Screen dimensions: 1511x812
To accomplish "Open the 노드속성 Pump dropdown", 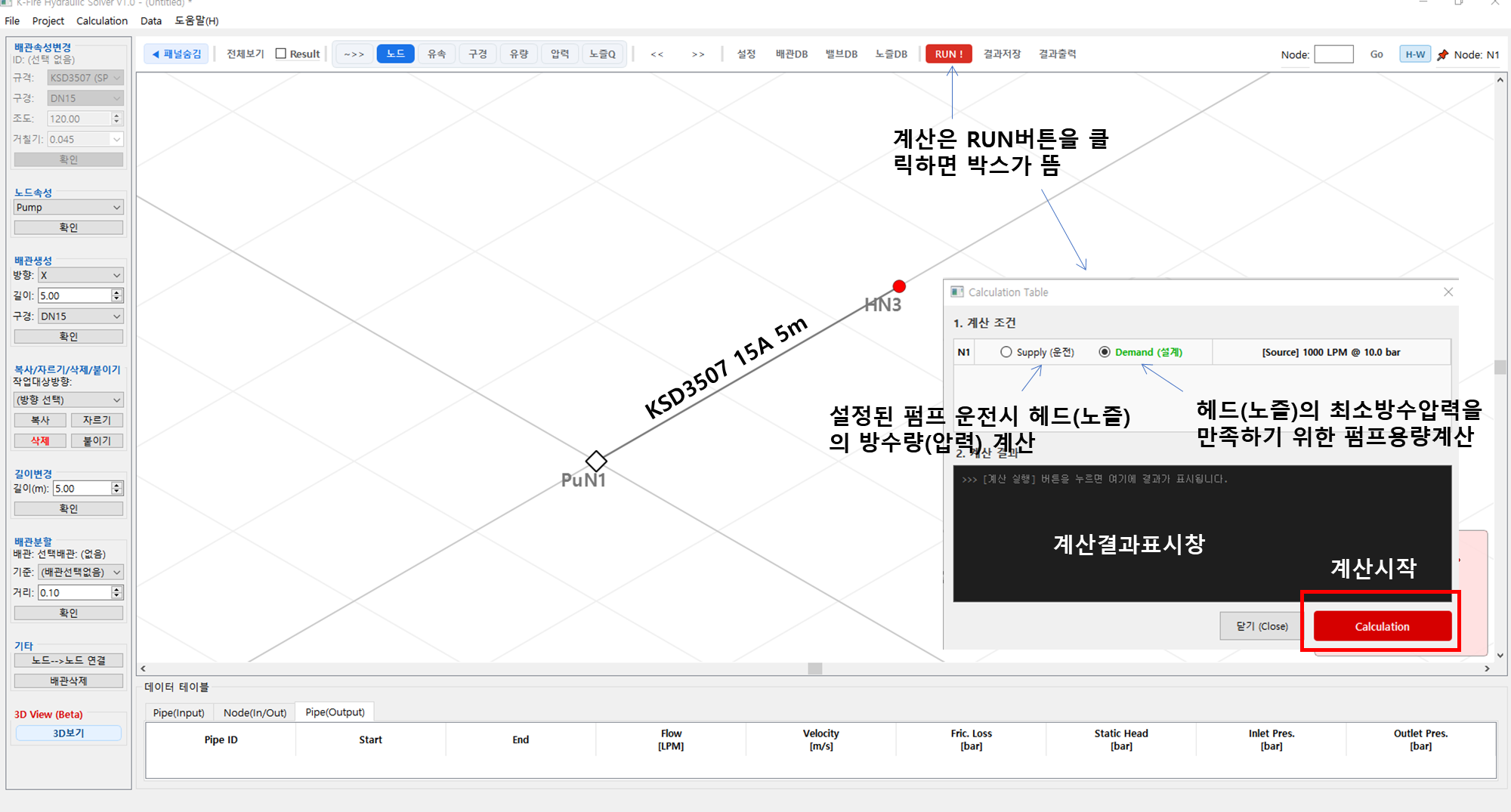I will (x=68, y=207).
